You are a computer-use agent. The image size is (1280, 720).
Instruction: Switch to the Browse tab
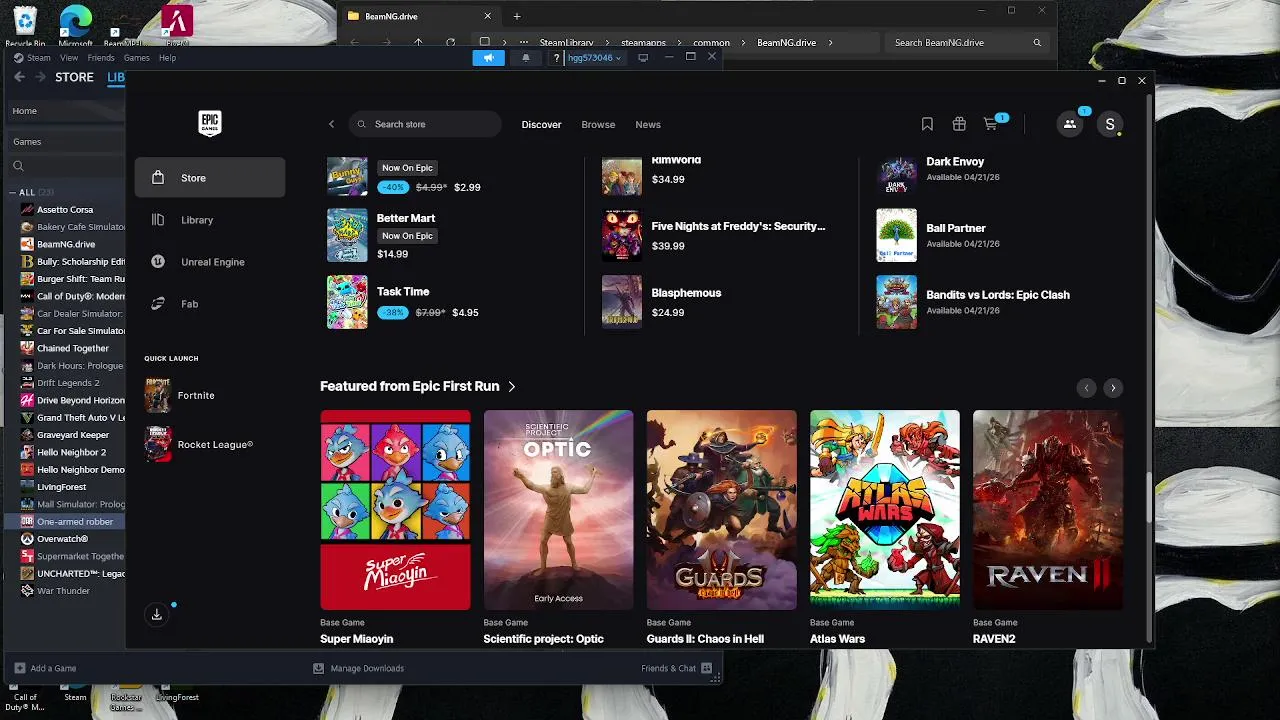tap(598, 124)
